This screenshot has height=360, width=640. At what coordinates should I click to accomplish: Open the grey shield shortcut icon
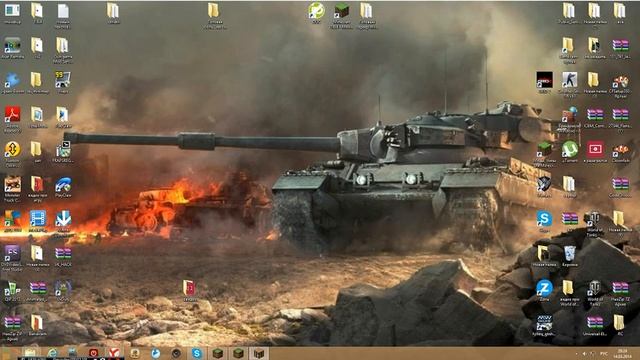point(544,184)
